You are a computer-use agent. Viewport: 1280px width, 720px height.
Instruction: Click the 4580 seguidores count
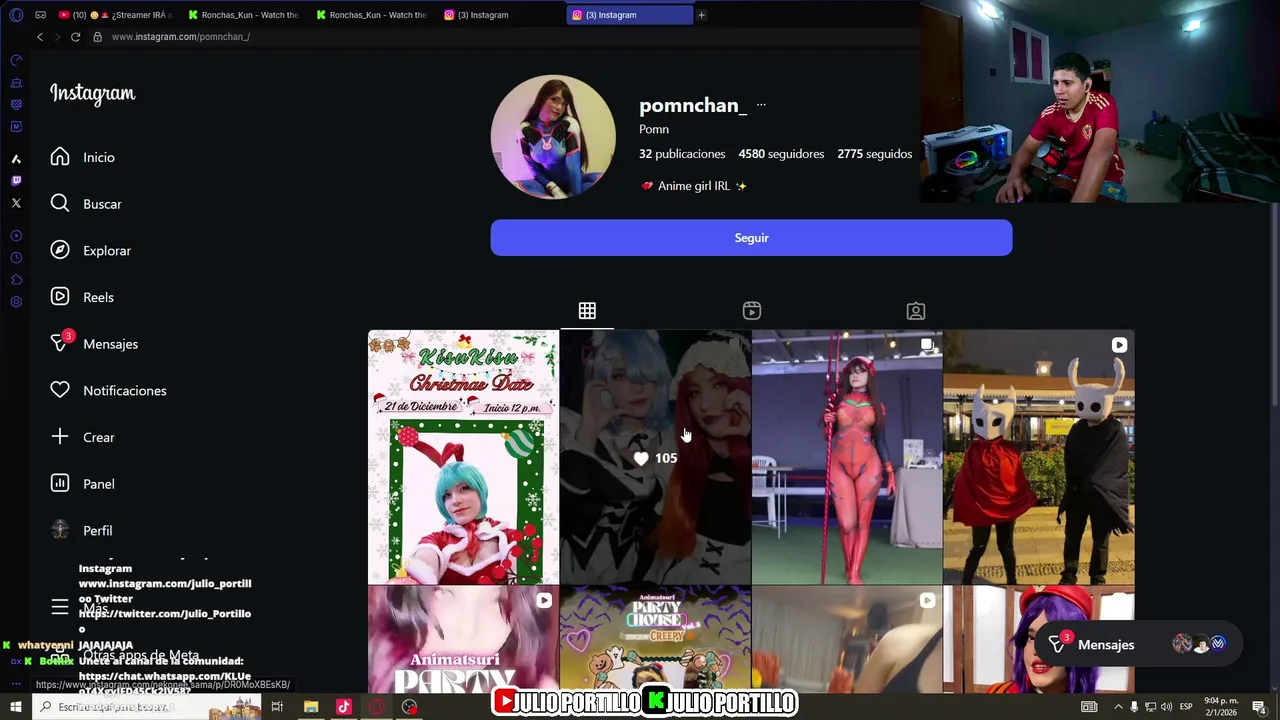pos(781,154)
